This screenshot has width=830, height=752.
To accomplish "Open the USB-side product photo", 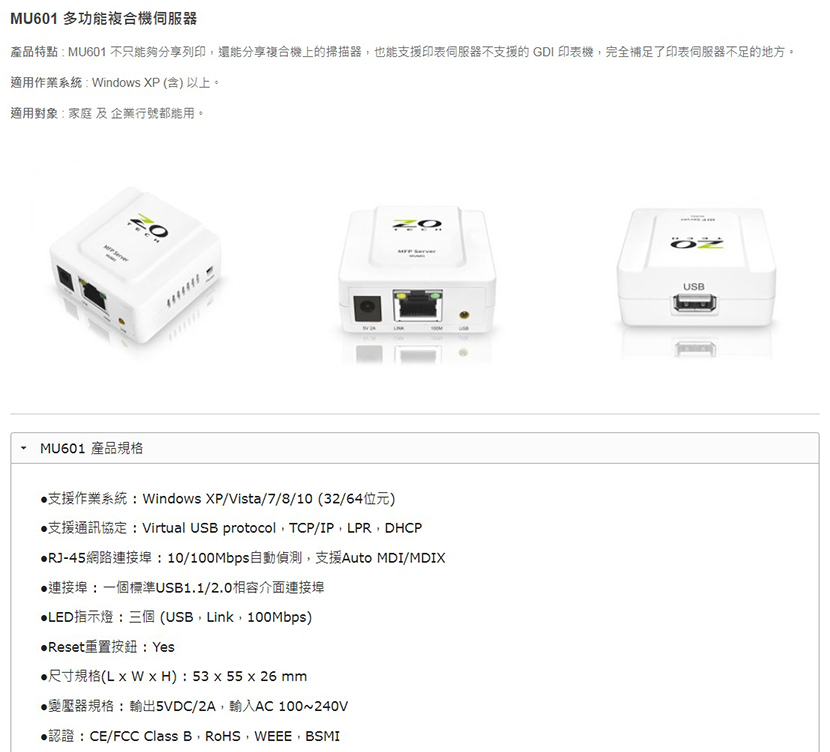I will pyautogui.click(x=696, y=278).
